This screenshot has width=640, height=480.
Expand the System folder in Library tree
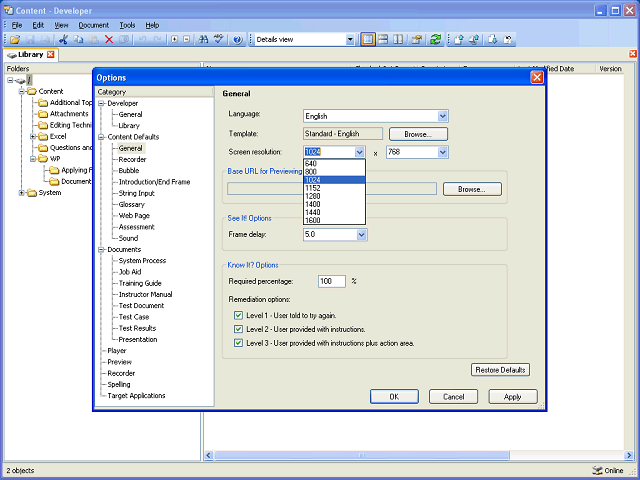pyautogui.click(x=22, y=193)
